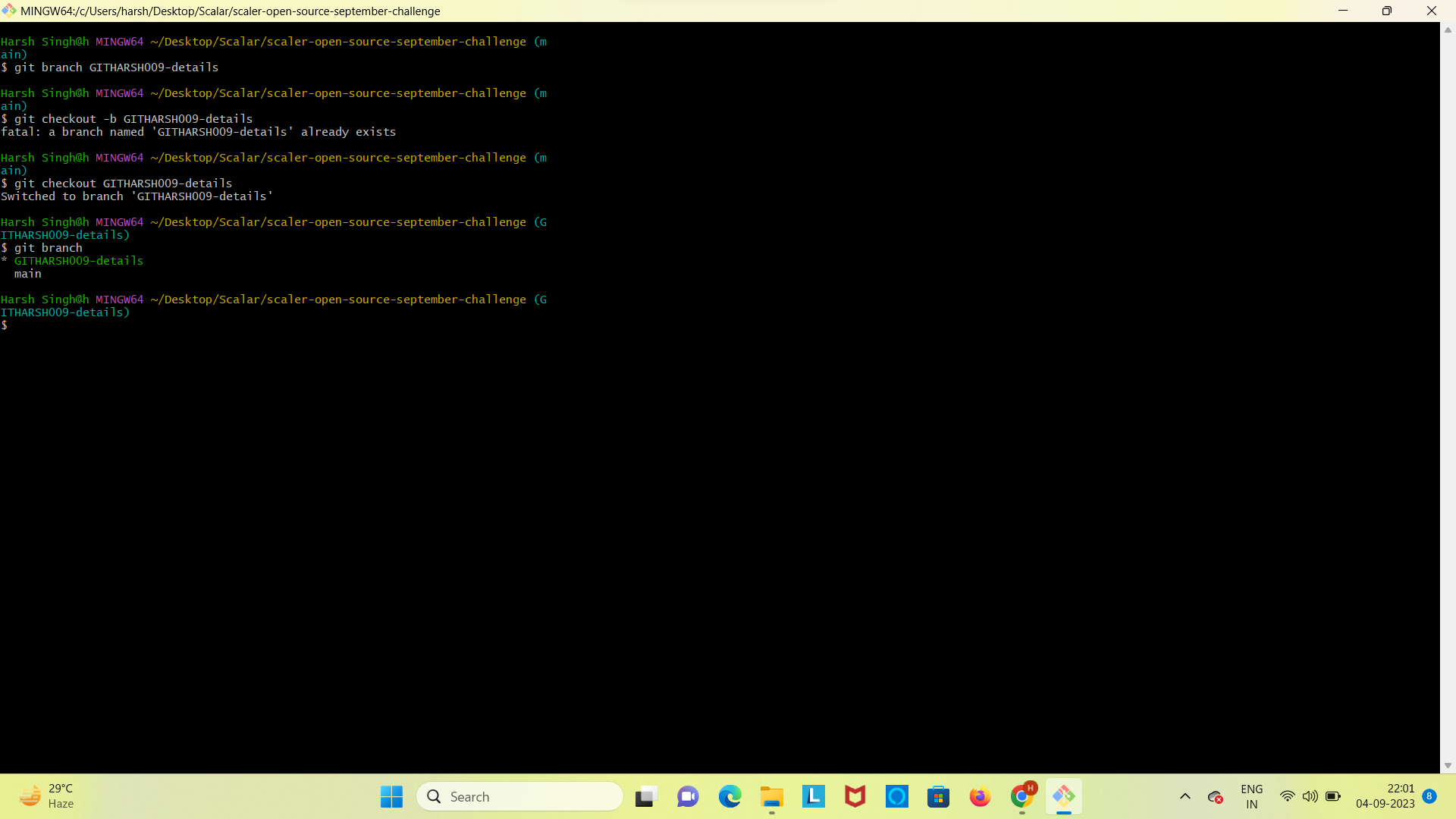Open the Teams video chat app

[x=687, y=796]
